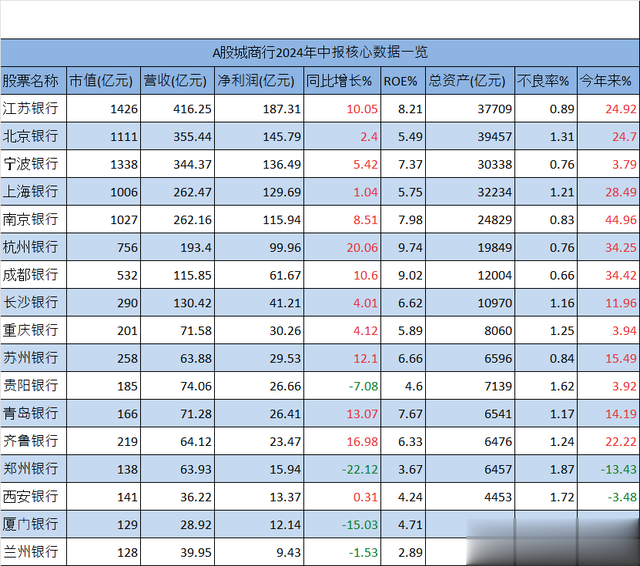Click 青岛银行 total assets 6541

click(x=498, y=414)
